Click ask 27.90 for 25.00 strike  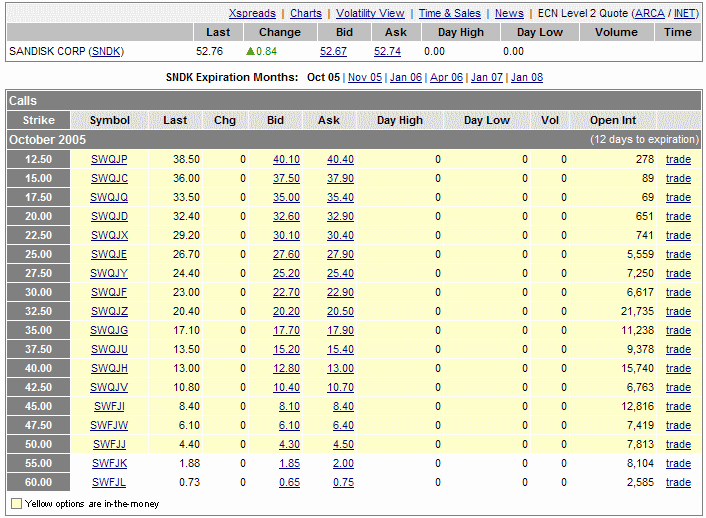point(340,254)
